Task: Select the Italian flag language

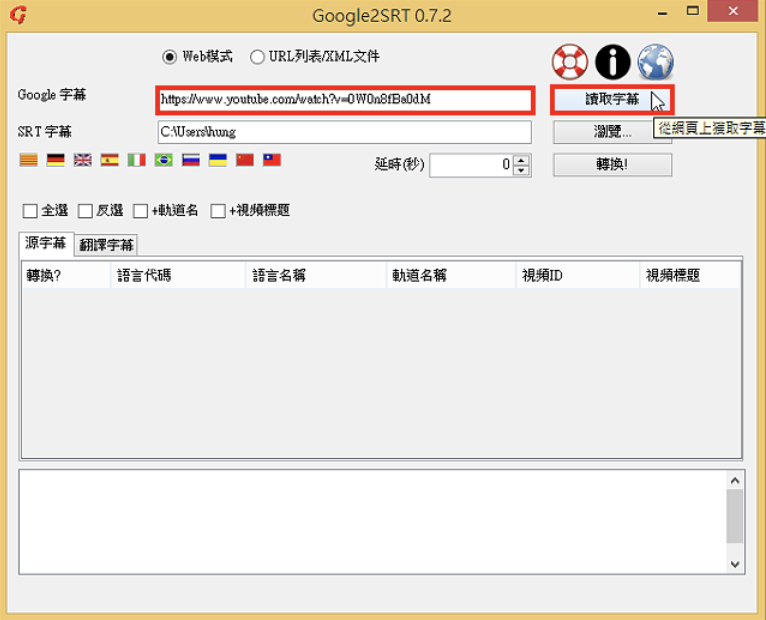Action: (137, 160)
